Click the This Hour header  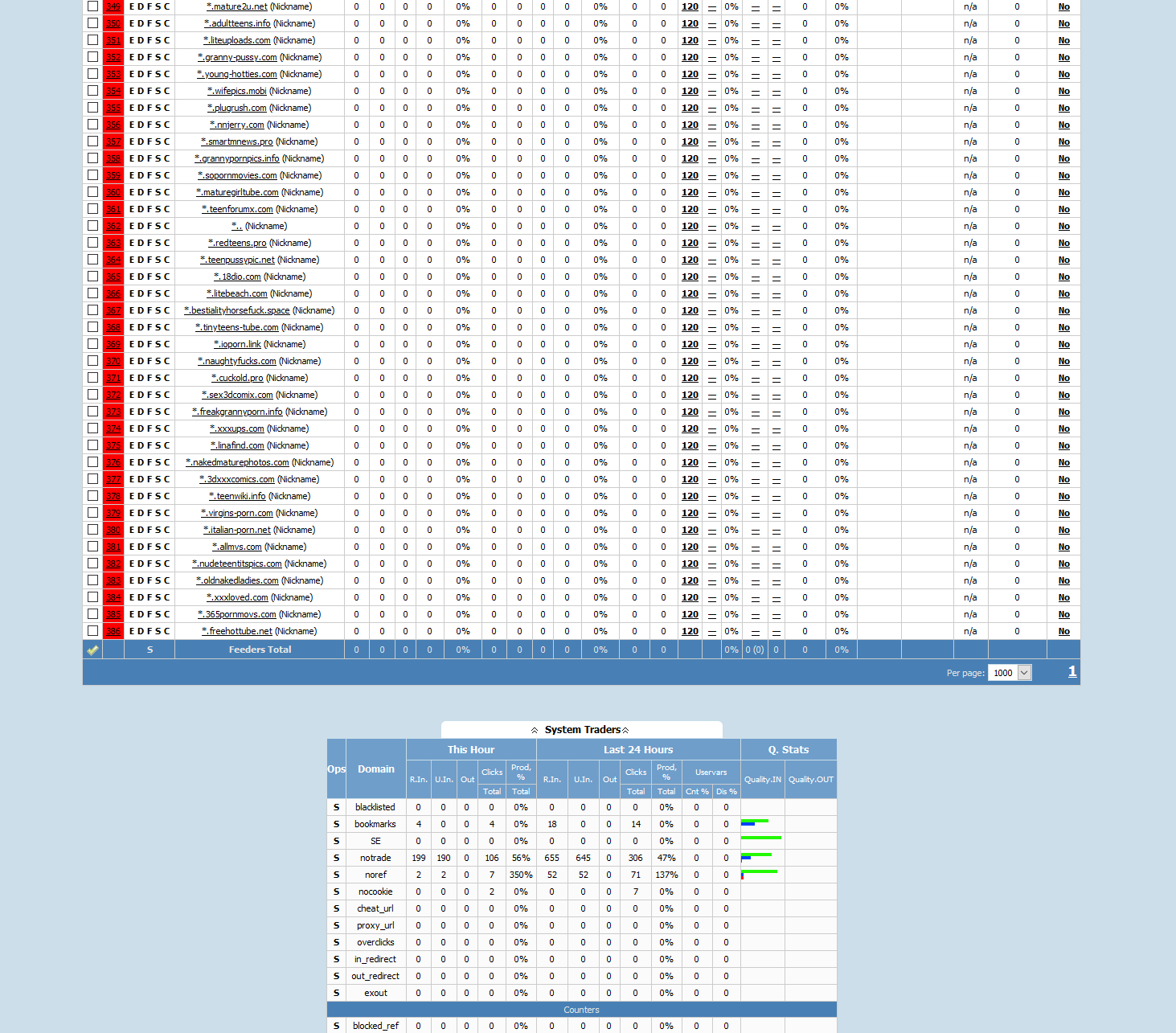(471, 750)
